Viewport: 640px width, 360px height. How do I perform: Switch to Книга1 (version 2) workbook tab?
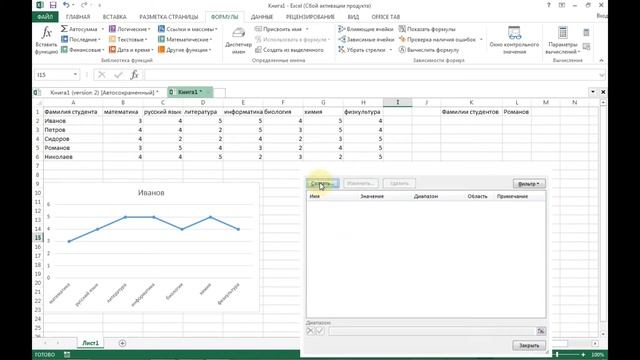(x=104, y=92)
